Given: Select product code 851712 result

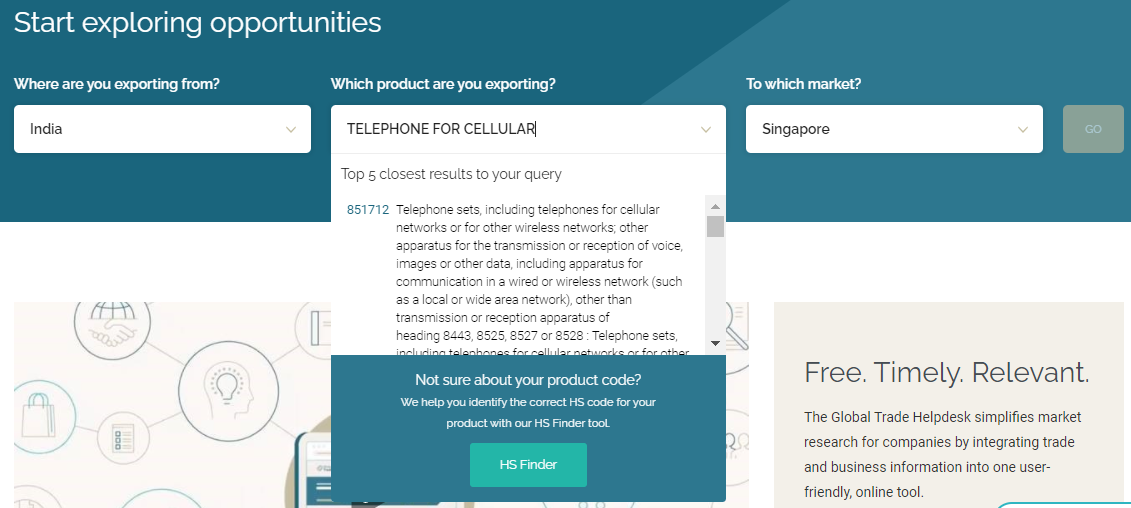Looking at the screenshot, I should click(x=368, y=210).
